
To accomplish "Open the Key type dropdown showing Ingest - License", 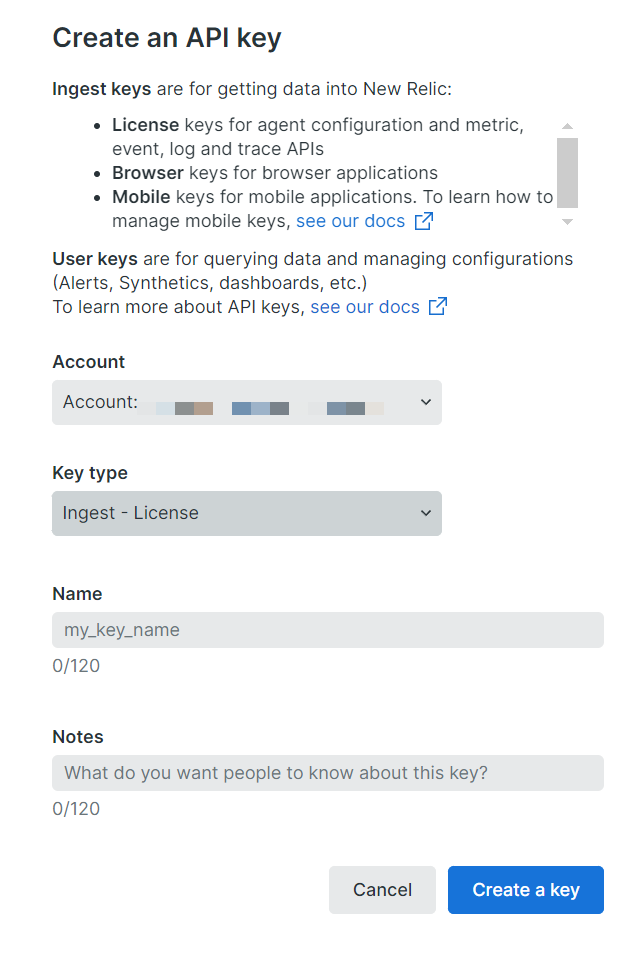I will (x=246, y=513).
